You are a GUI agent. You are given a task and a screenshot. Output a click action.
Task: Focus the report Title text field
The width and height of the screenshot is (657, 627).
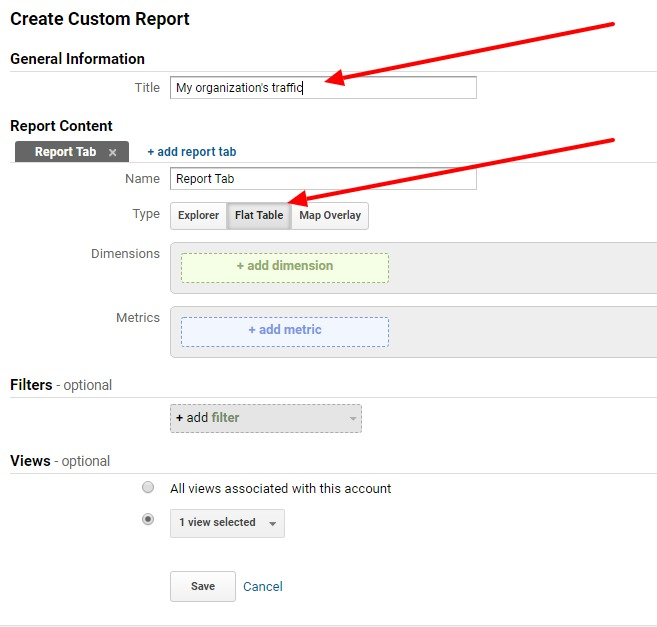click(322, 88)
